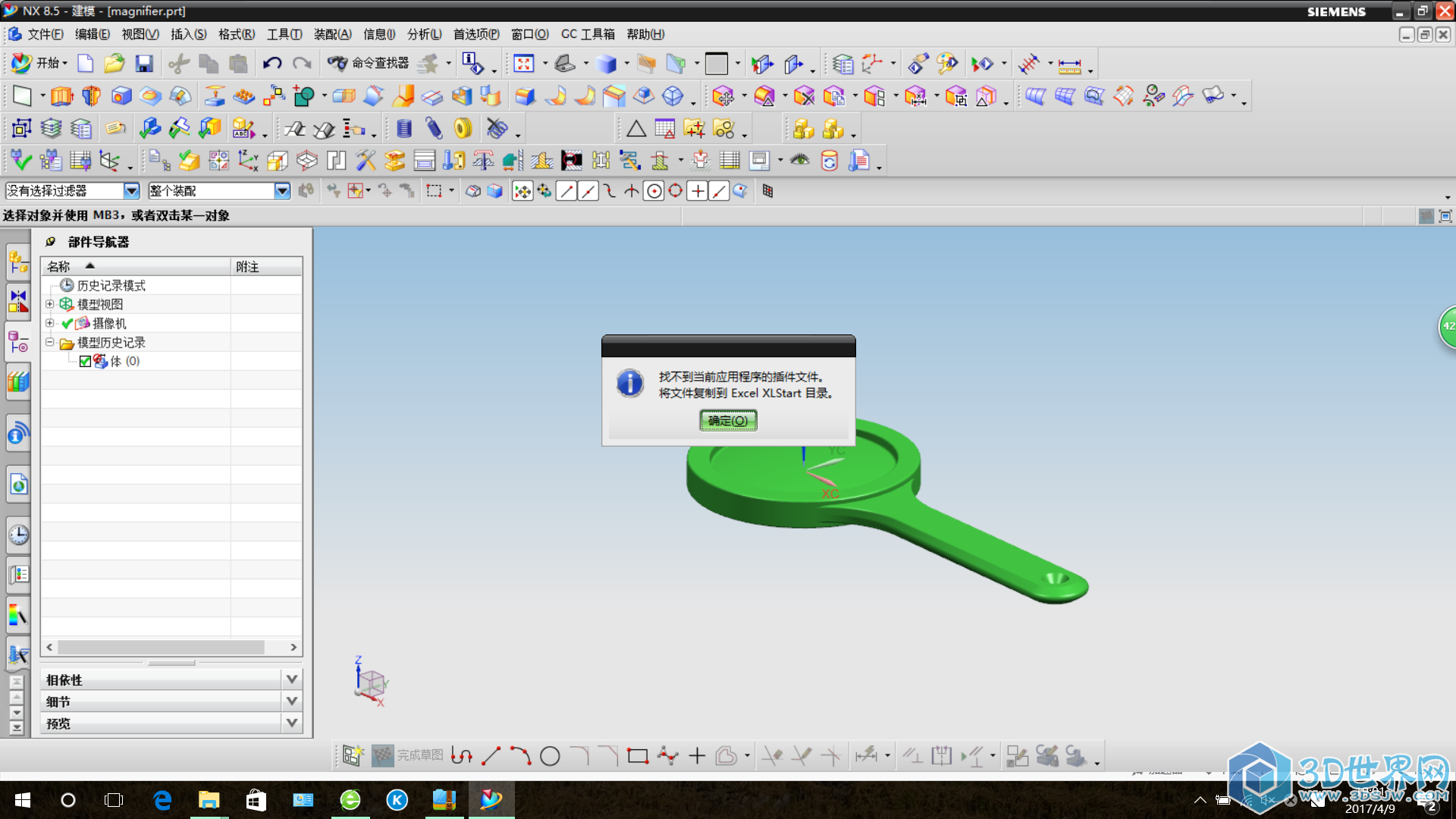The height and width of the screenshot is (819, 1456).
Task: Click the 确定(O) button in dialog
Action: [x=728, y=421]
